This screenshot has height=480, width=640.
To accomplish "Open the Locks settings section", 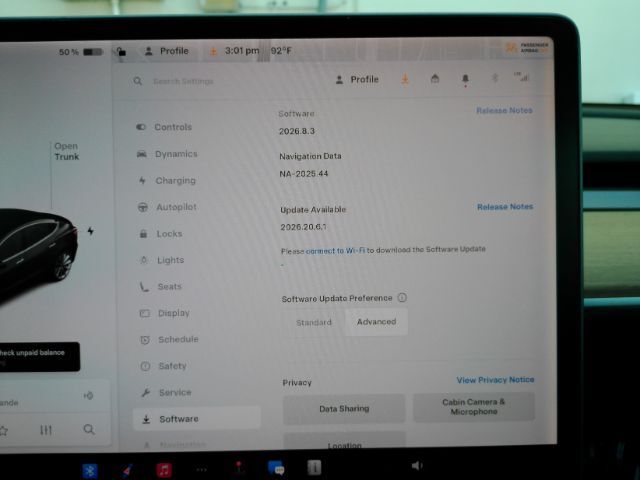I will pyautogui.click(x=161, y=234).
